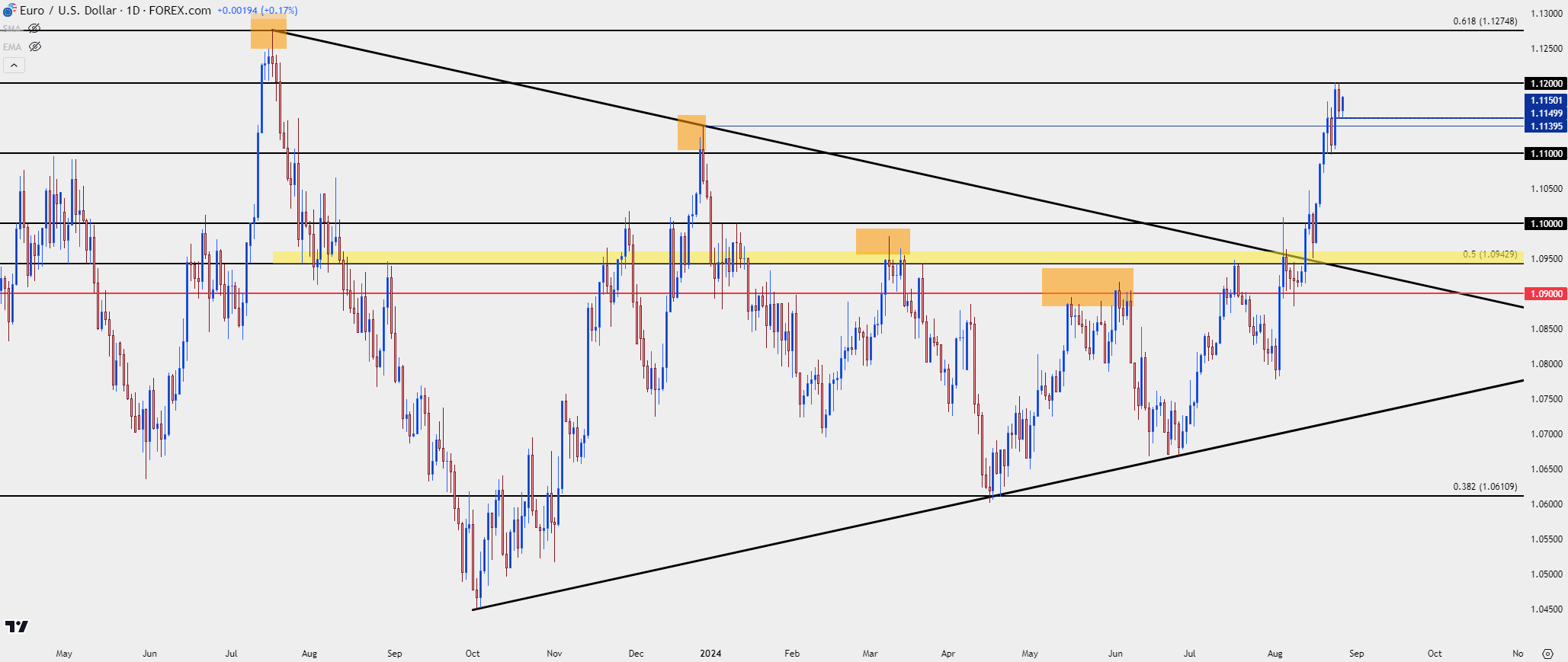The width and height of the screenshot is (1568, 662).
Task: Select the orange rectangle at the December 2023 peak
Action: click(x=692, y=133)
